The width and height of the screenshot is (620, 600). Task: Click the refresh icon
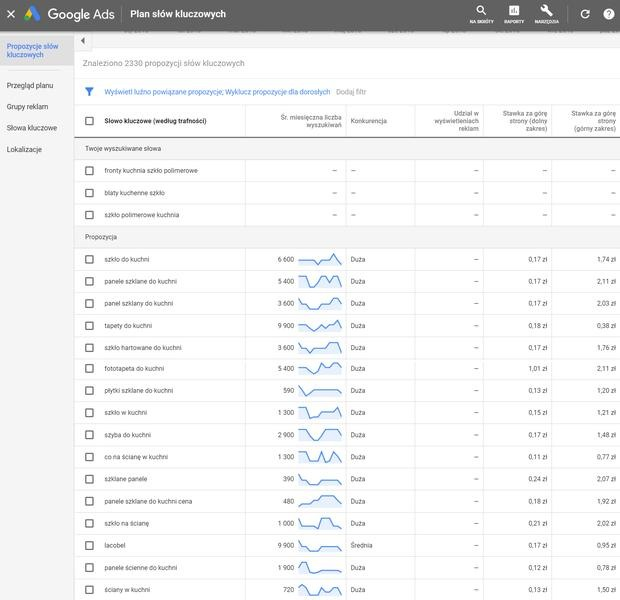(585, 14)
